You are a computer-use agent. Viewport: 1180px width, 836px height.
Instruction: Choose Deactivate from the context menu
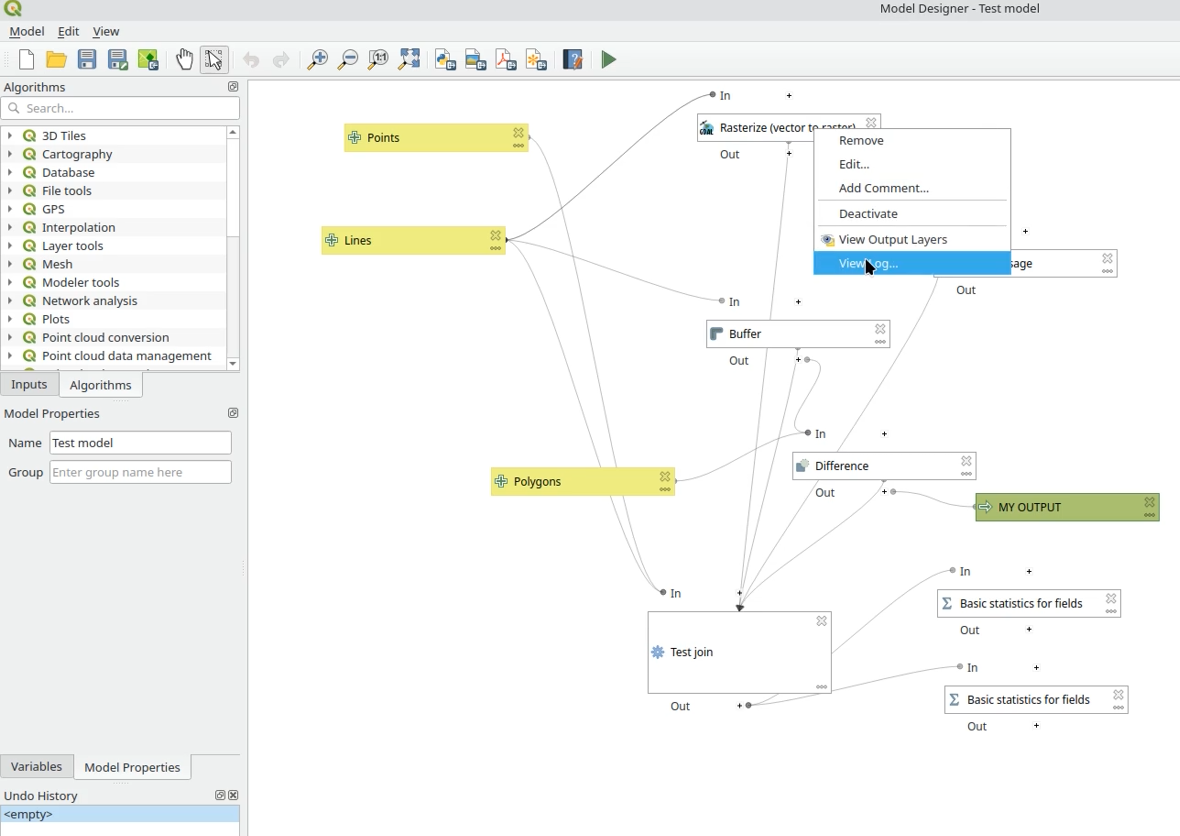[x=868, y=214]
